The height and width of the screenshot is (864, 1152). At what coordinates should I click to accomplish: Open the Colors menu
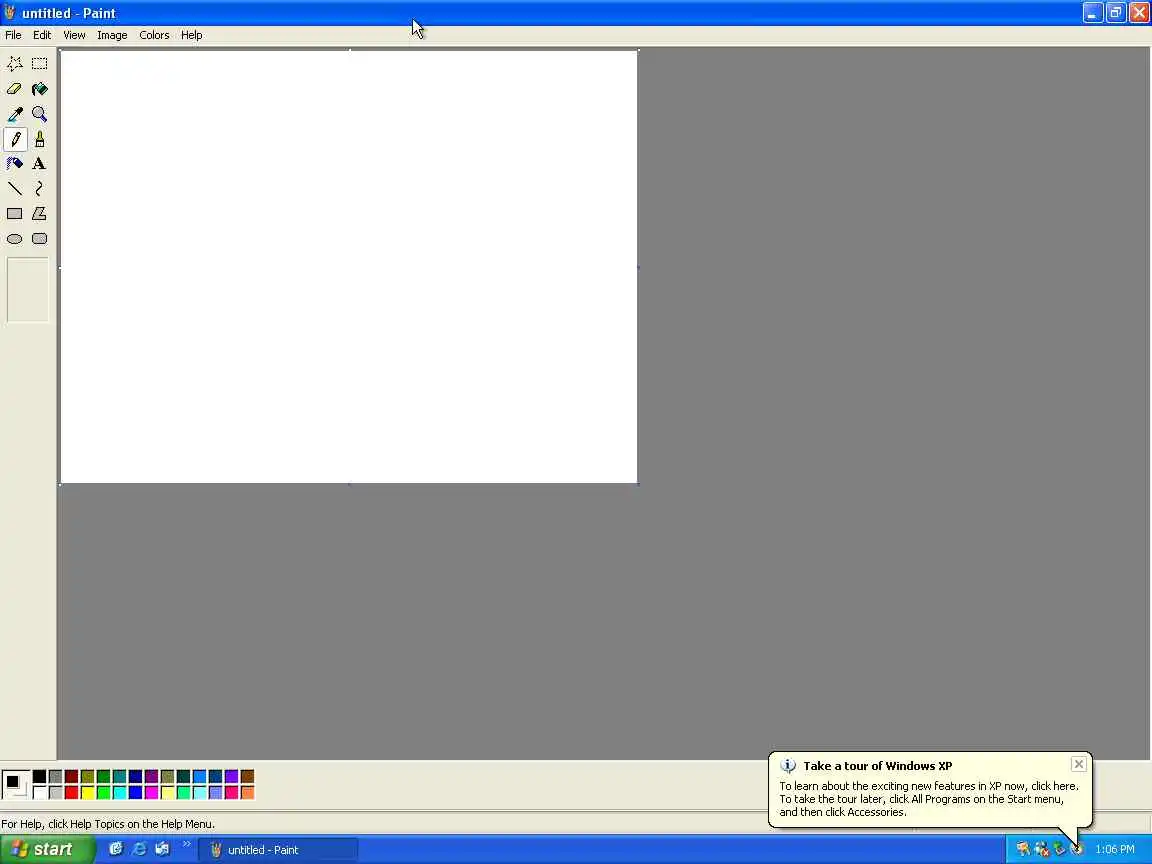point(154,35)
